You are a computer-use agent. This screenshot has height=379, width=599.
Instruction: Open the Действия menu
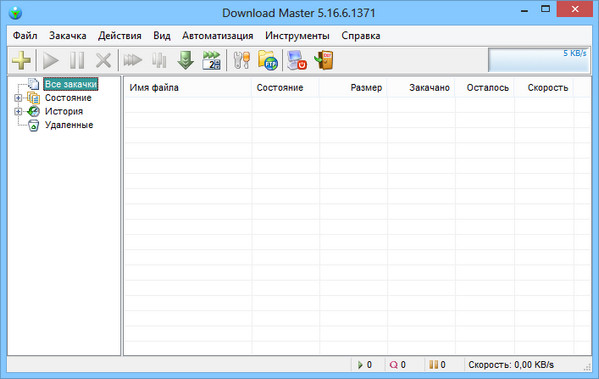click(x=120, y=36)
